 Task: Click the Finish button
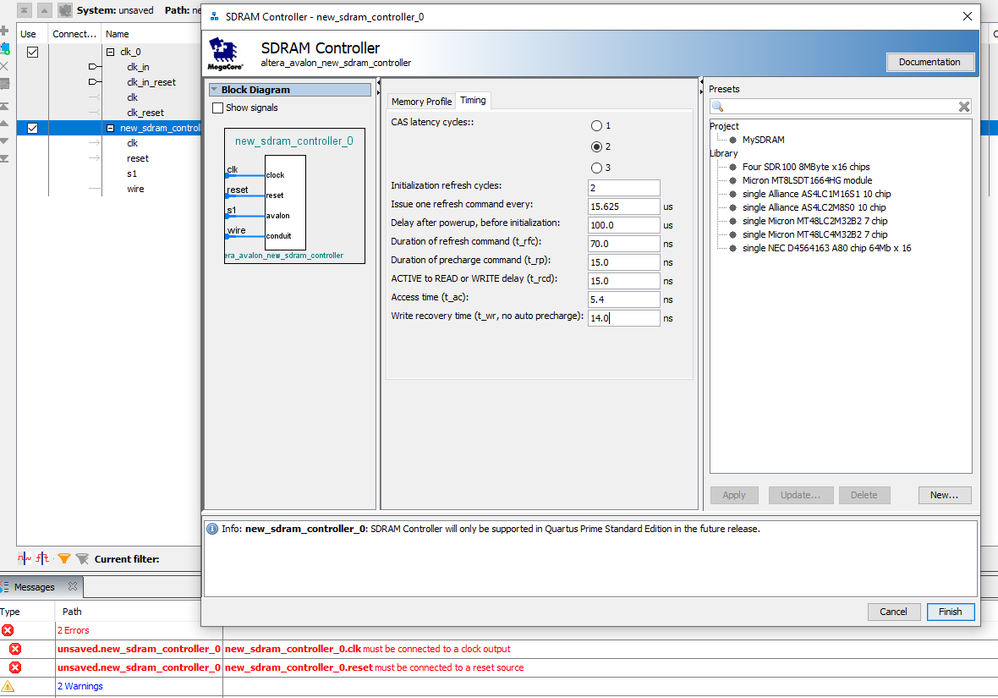click(x=949, y=611)
